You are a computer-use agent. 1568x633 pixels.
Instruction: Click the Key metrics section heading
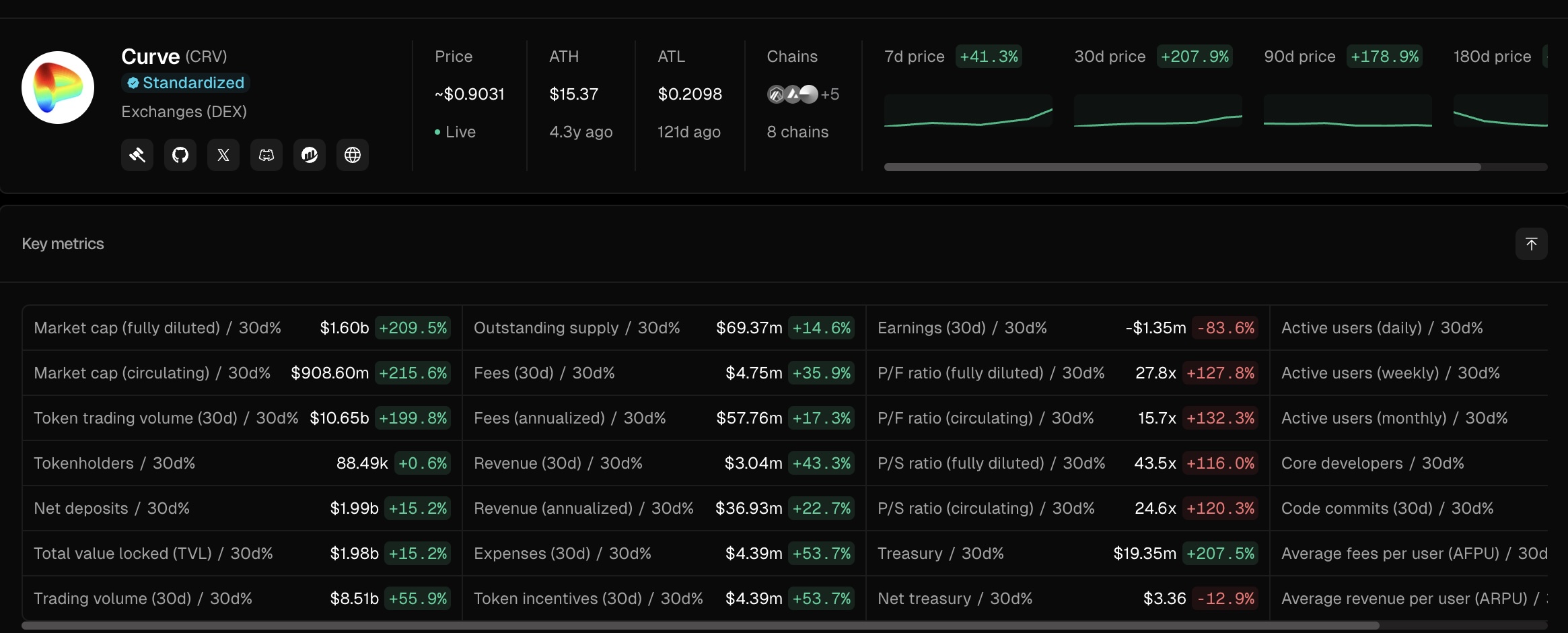(x=63, y=244)
